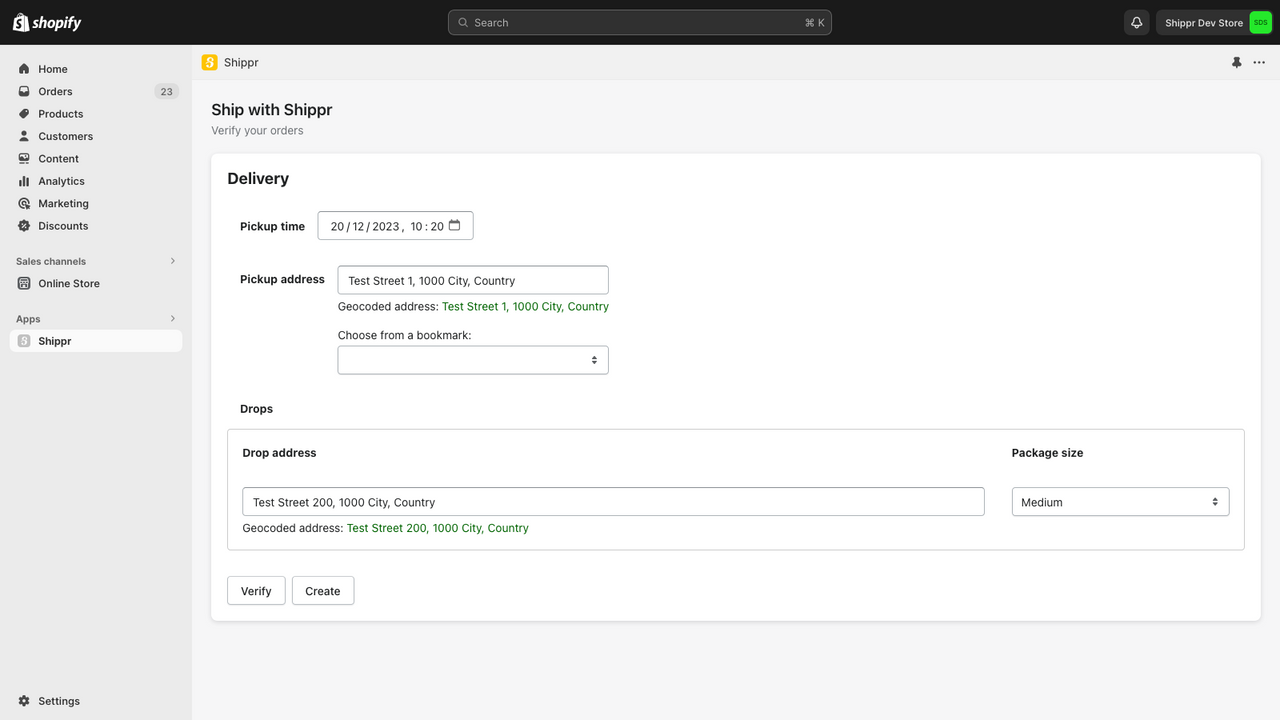Image resolution: width=1280 pixels, height=720 pixels.
Task: Open the three-dot more actions menu
Action: [1259, 62]
